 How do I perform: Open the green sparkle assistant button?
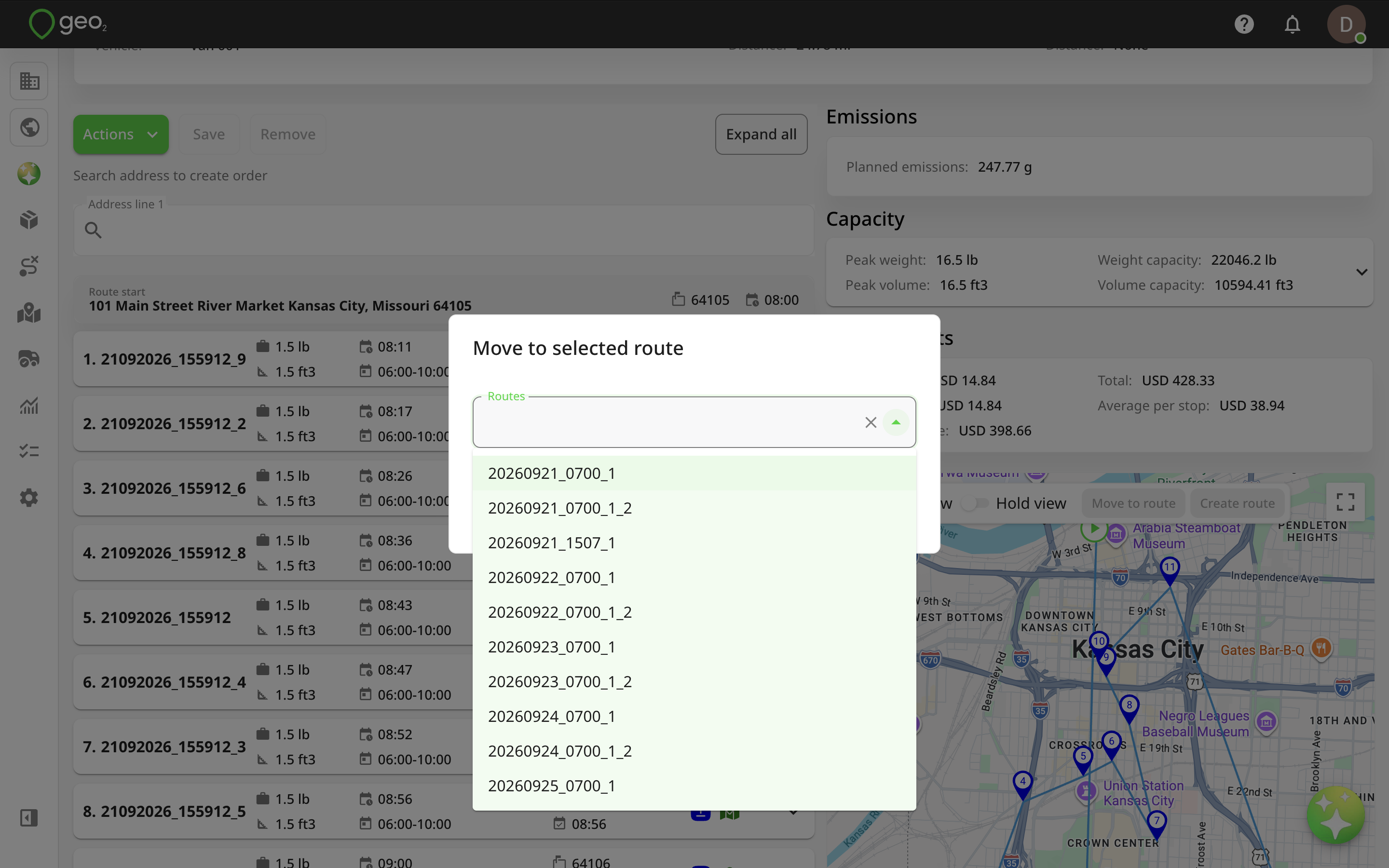click(1335, 815)
